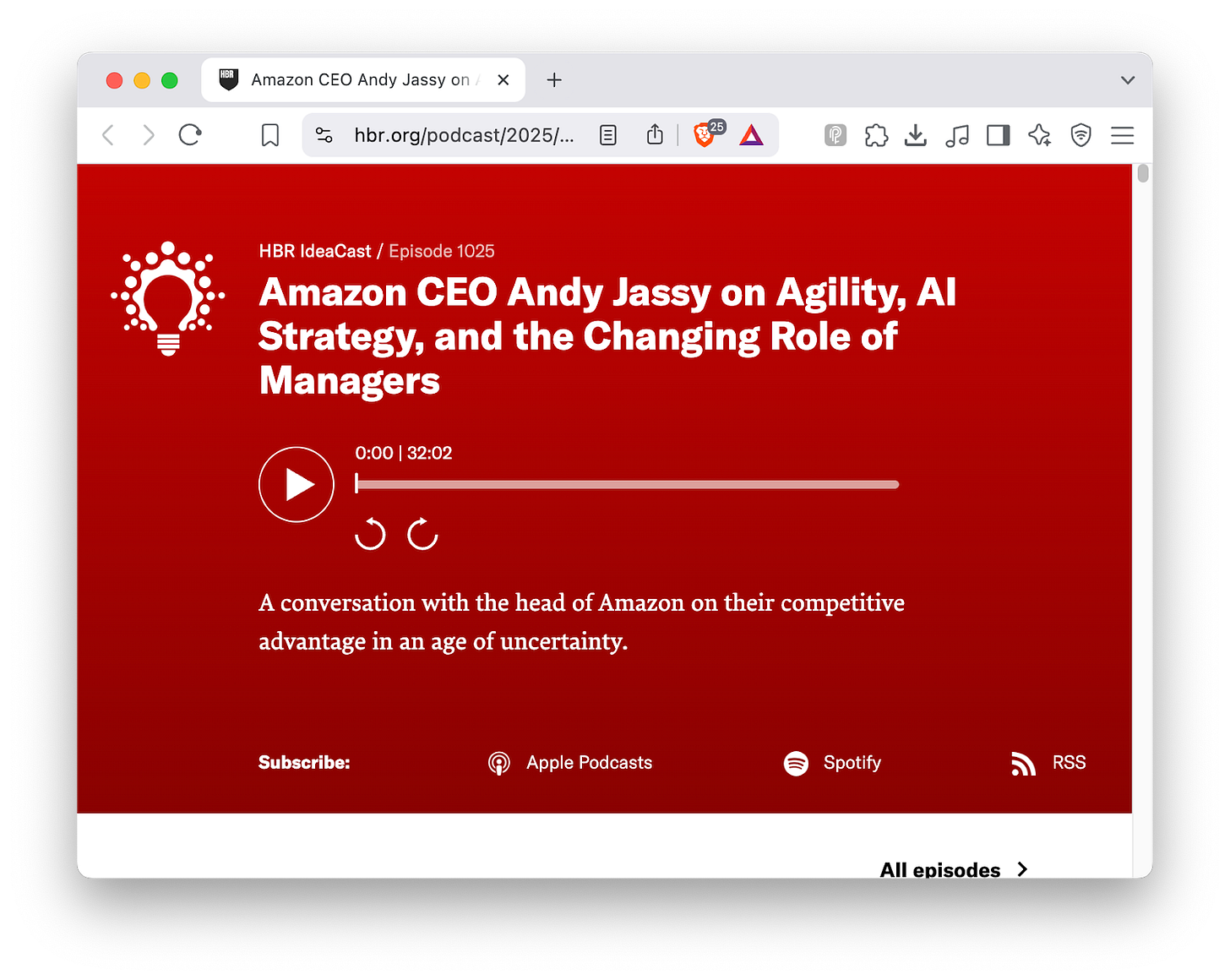Bookmark this page
The image size is (1230, 980).
(270, 135)
